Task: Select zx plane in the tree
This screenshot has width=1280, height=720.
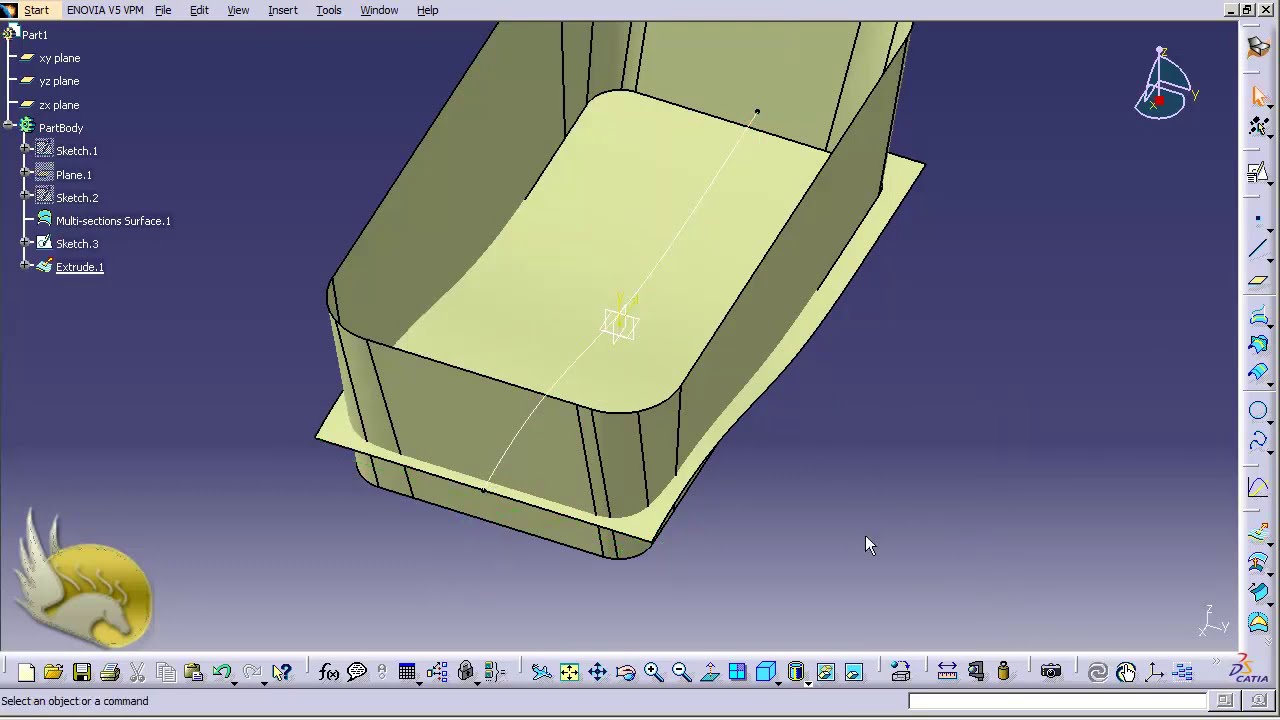Action: [59, 105]
